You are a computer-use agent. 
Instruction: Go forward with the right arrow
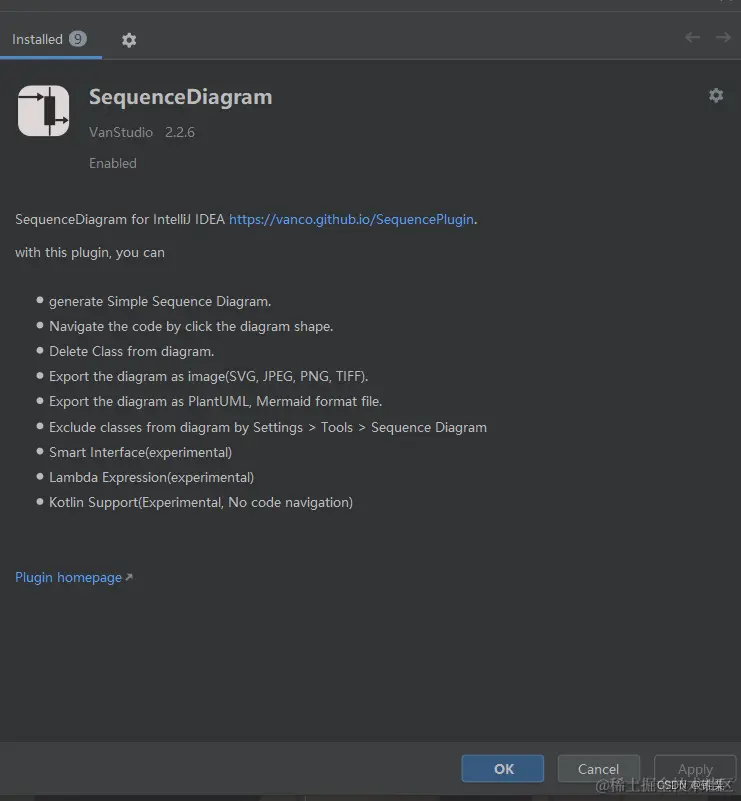[723, 37]
